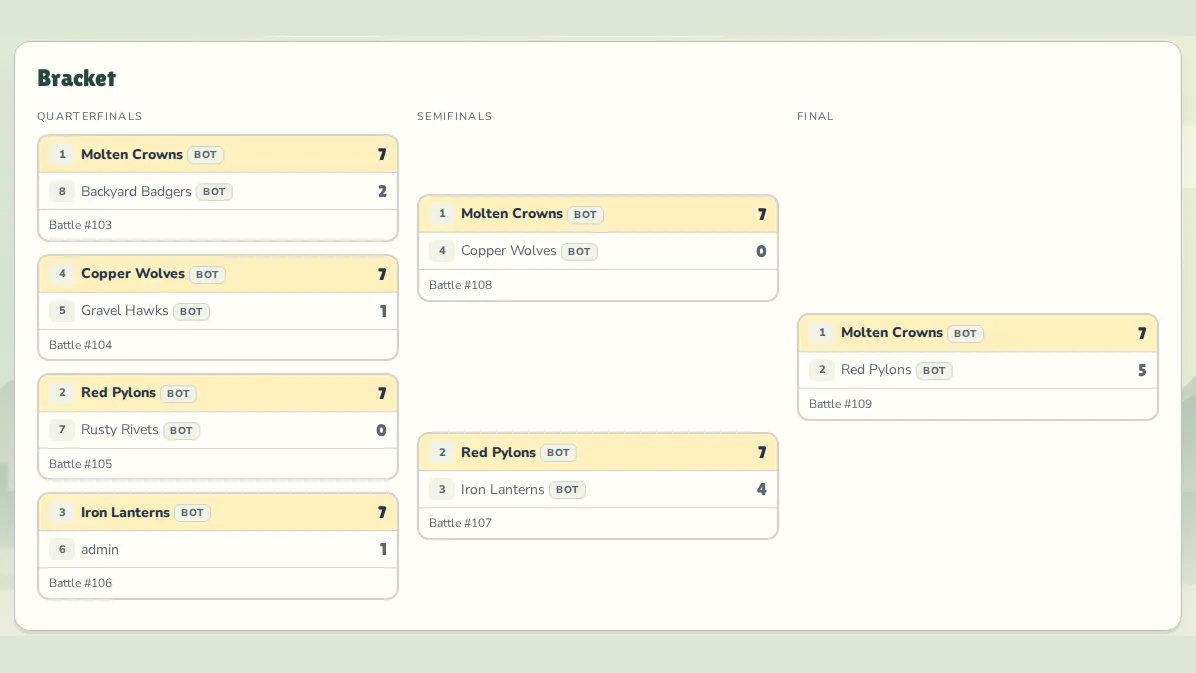The image size is (1196, 673).
Task: Click Red Pylons score 5 in final
Action: [x=1142, y=370]
